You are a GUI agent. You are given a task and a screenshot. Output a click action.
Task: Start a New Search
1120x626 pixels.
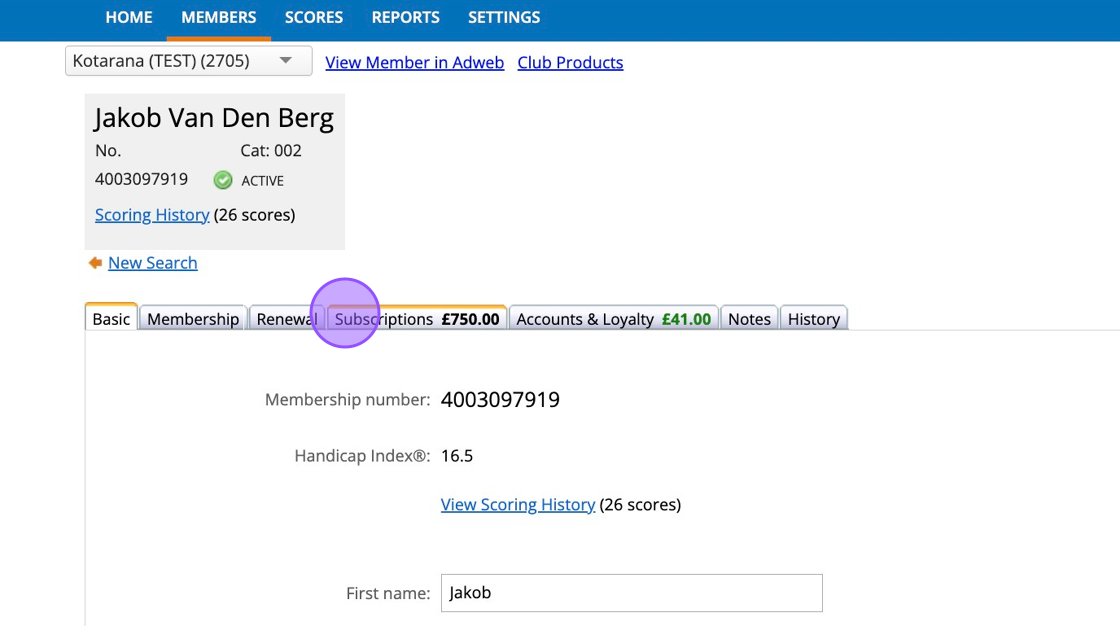(x=153, y=263)
